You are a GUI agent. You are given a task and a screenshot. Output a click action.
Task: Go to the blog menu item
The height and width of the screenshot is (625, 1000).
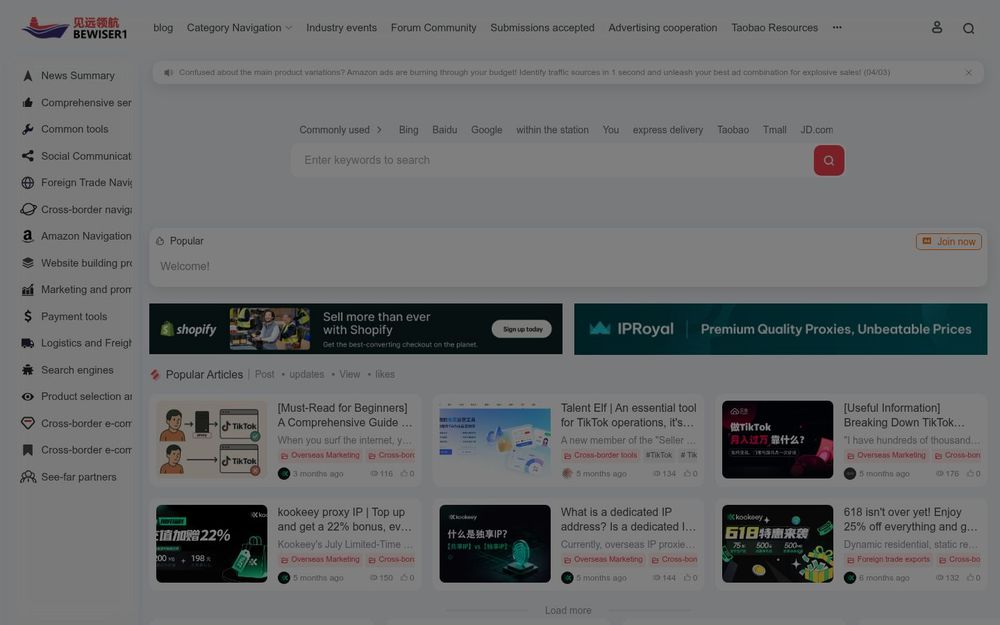163,28
